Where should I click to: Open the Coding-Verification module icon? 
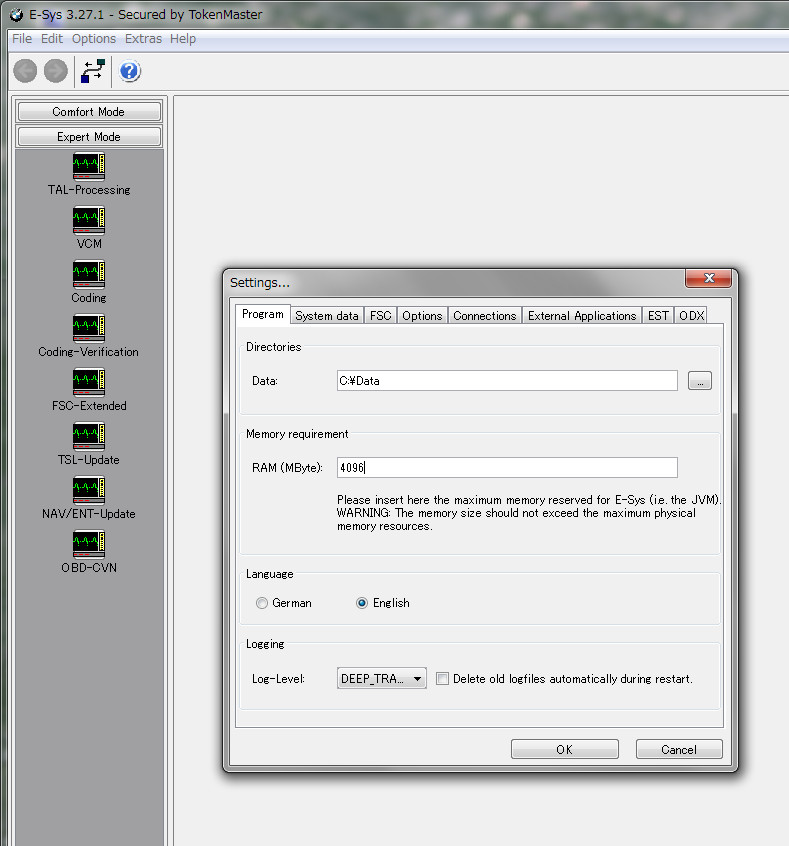pyautogui.click(x=89, y=329)
